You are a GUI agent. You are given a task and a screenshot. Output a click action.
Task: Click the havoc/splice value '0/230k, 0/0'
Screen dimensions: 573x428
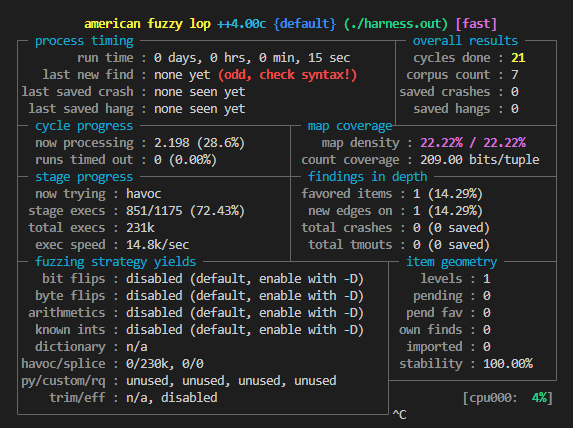(x=165, y=364)
